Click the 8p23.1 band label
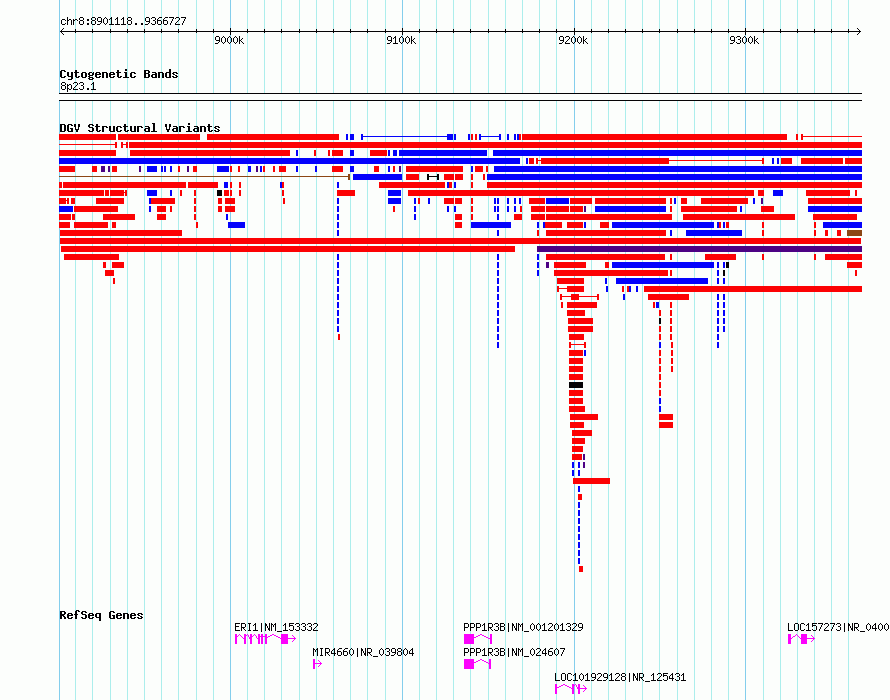890x700 pixels. point(78,86)
